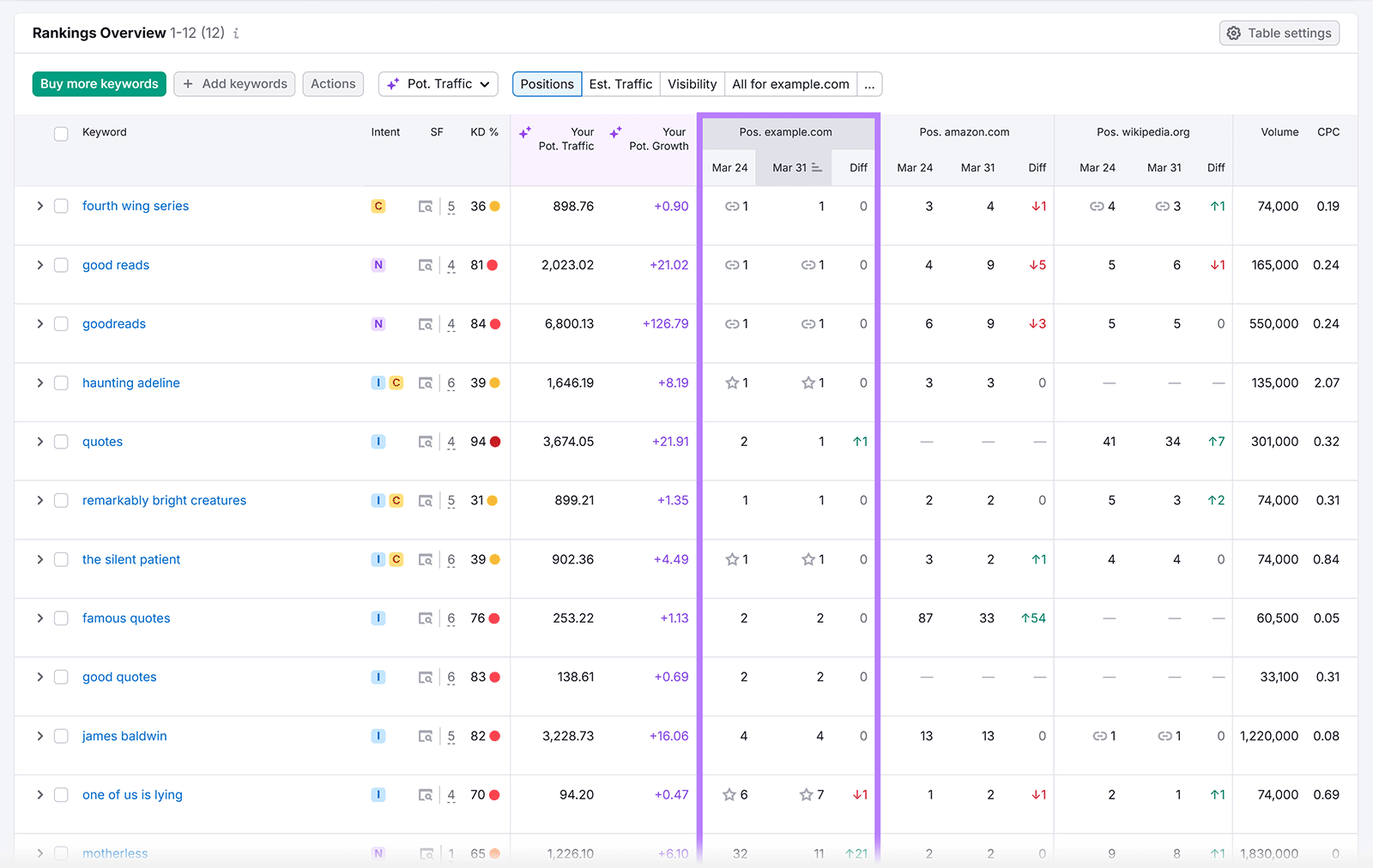Click the red difficulty dot beside quotes KD value
1373x868 pixels.
point(495,442)
